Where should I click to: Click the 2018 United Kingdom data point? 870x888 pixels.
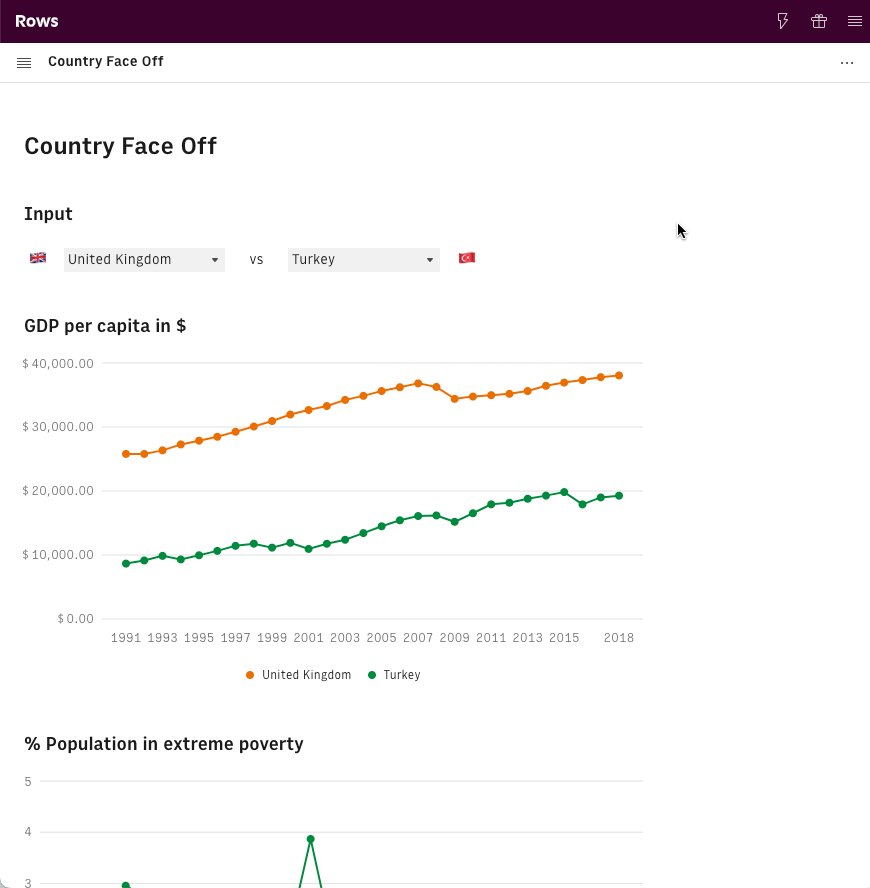click(x=619, y=376)
